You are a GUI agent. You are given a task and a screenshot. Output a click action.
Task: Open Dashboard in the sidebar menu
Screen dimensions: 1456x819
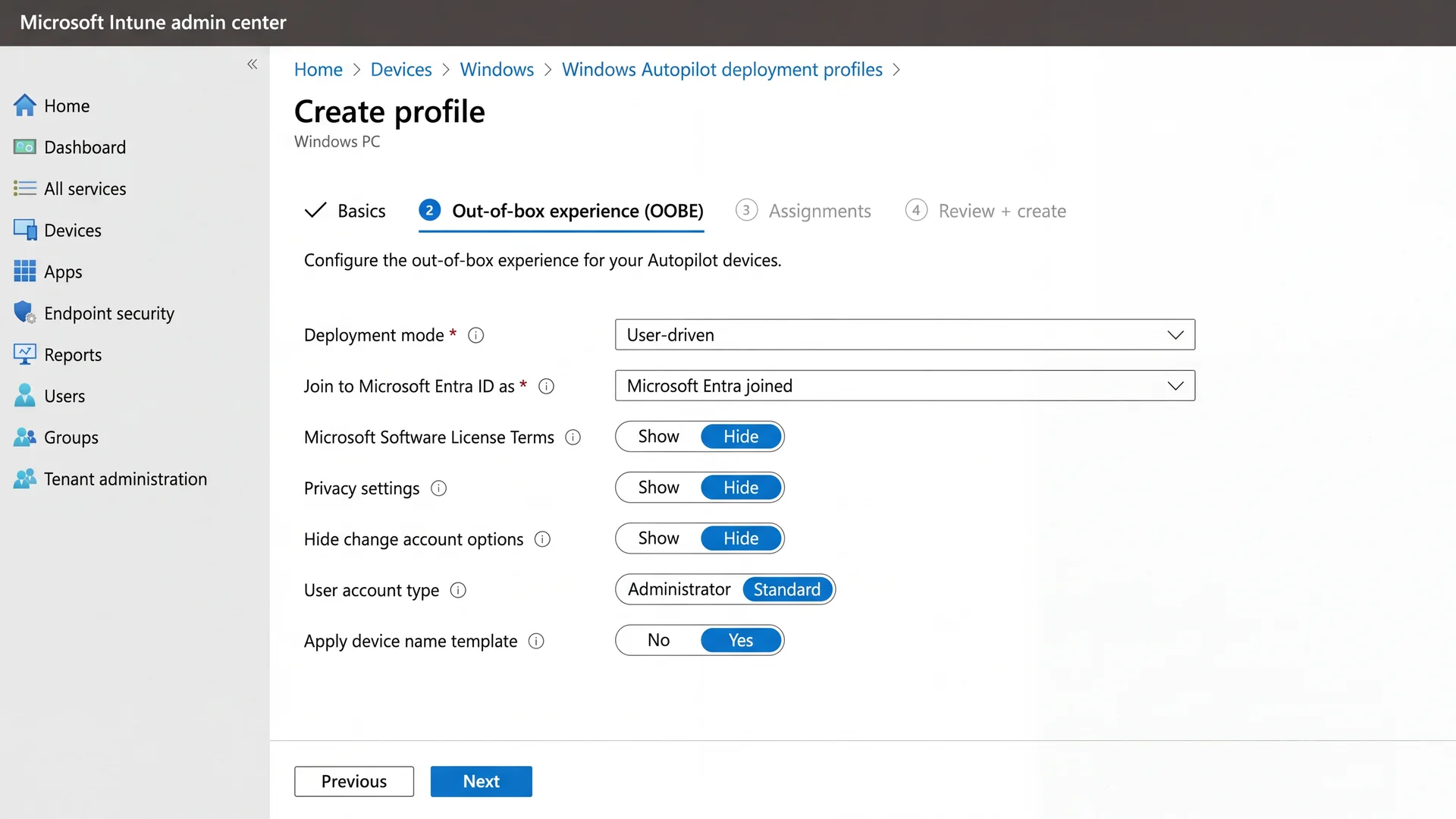[85, 147]
